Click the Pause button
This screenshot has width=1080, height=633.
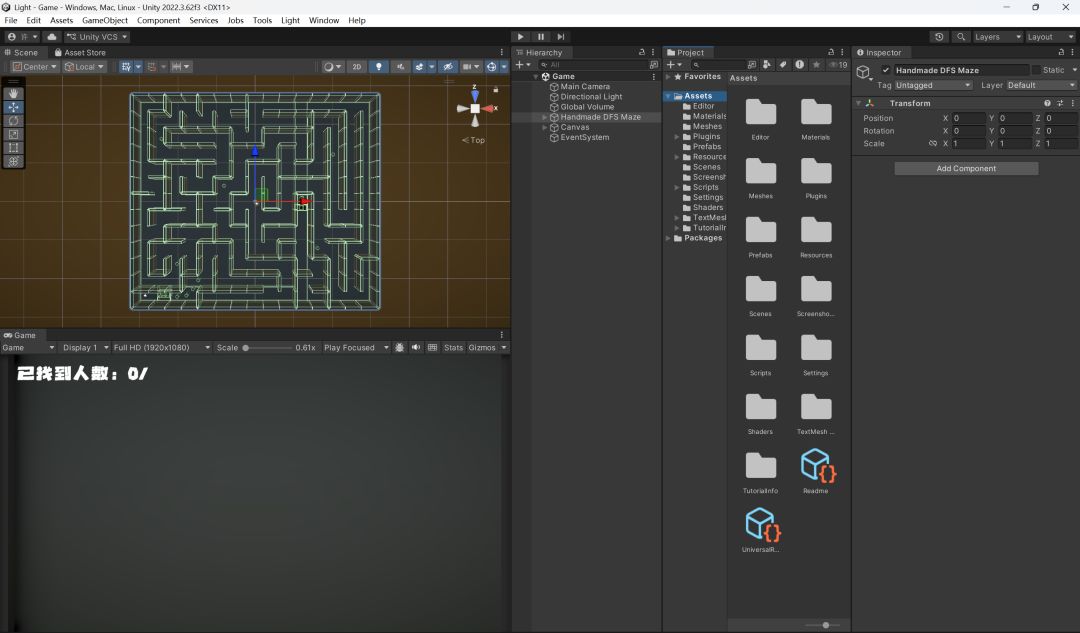point(541,37)
